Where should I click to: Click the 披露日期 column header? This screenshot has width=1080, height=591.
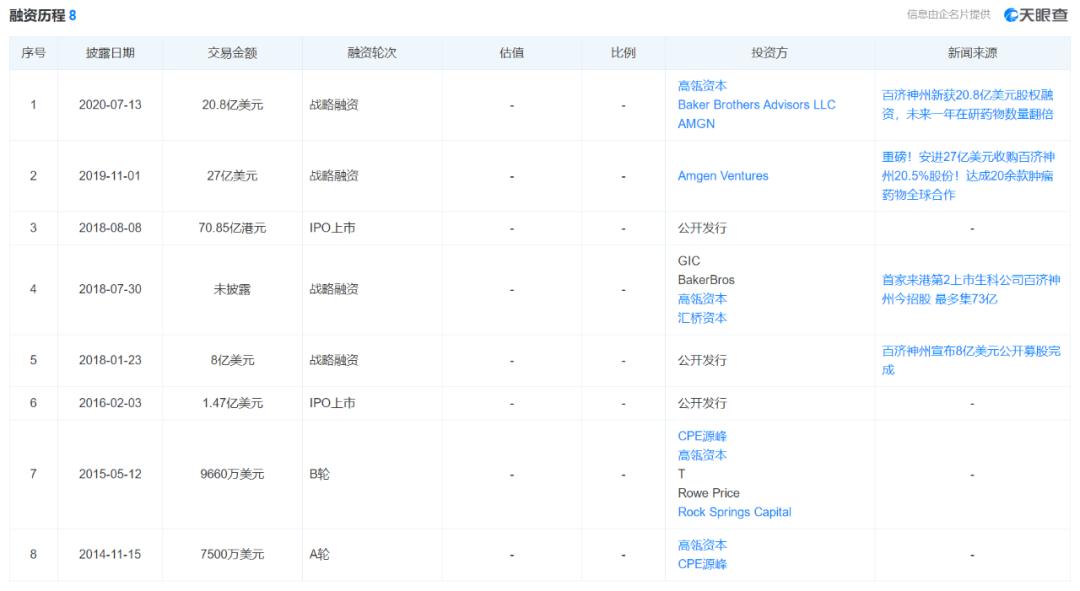click(x=110, y=53)
